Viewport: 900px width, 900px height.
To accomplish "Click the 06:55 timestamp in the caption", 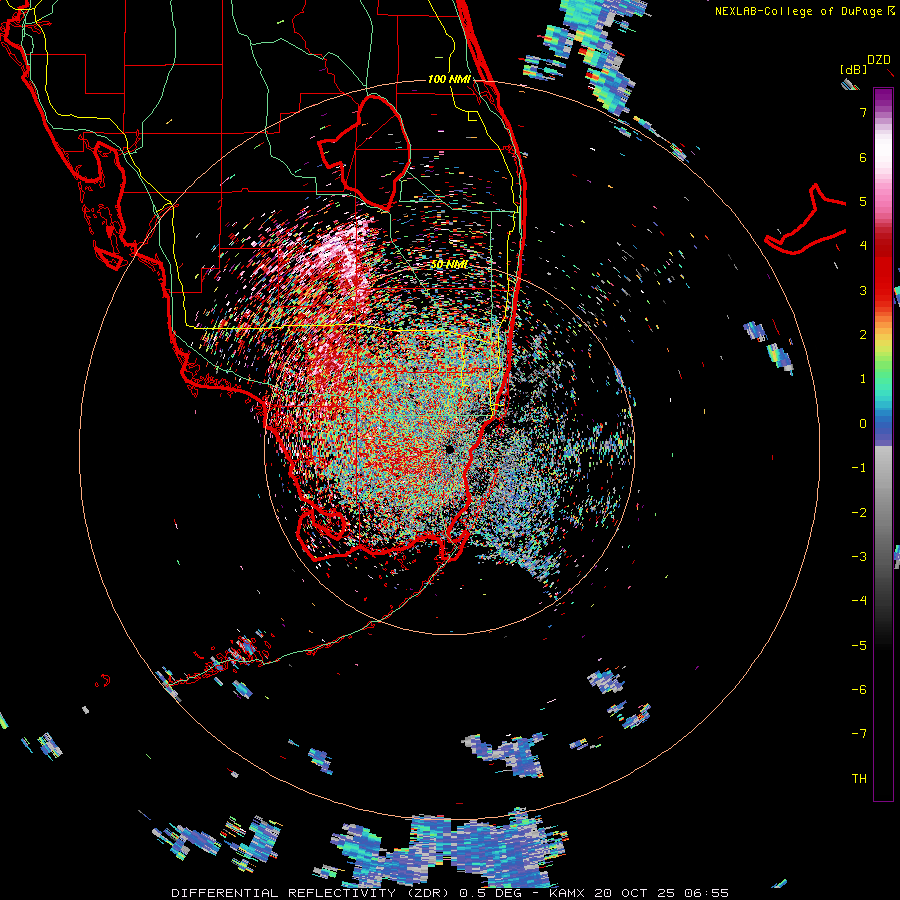I will (x=708, y=893).
